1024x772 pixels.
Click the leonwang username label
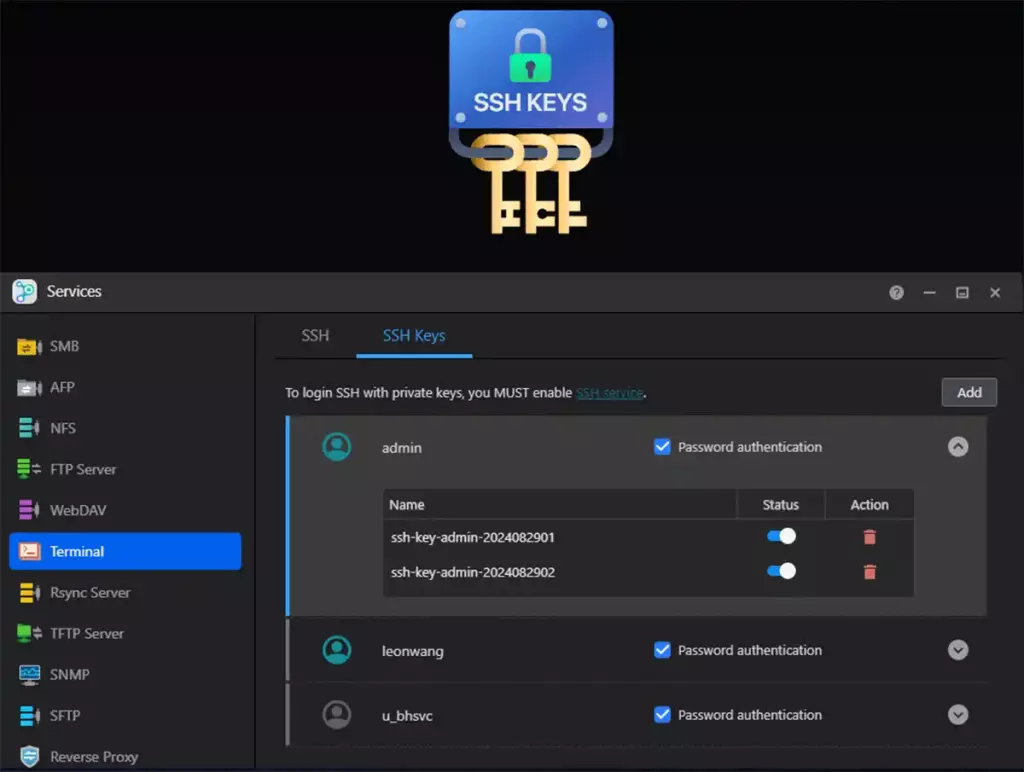tap(413, 651)
